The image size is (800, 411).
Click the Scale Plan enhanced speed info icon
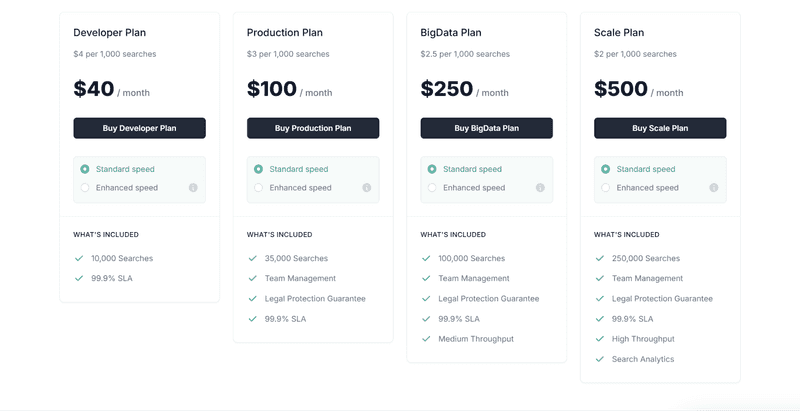(x=714, y=188)
